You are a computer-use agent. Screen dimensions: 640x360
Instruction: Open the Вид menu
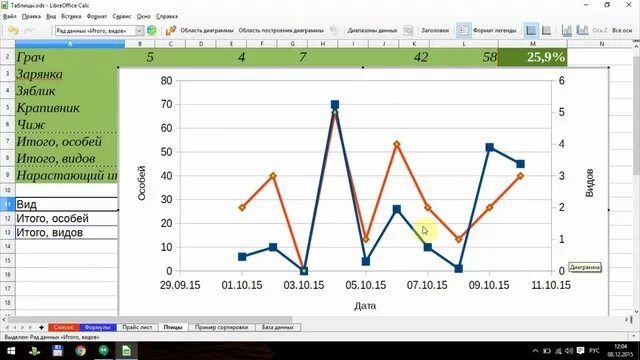[x=51, y=16]
